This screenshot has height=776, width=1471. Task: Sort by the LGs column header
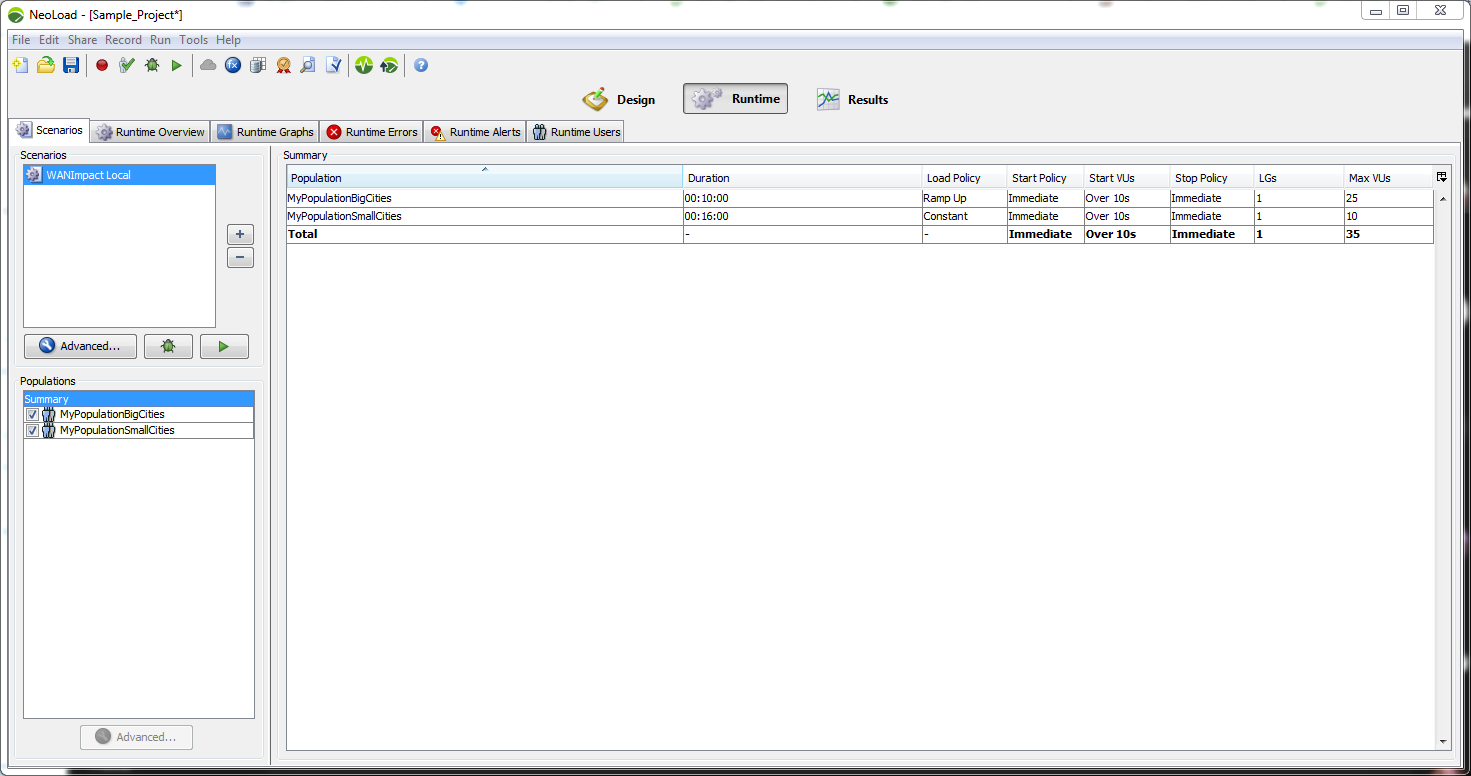[x=1299, y=178]
